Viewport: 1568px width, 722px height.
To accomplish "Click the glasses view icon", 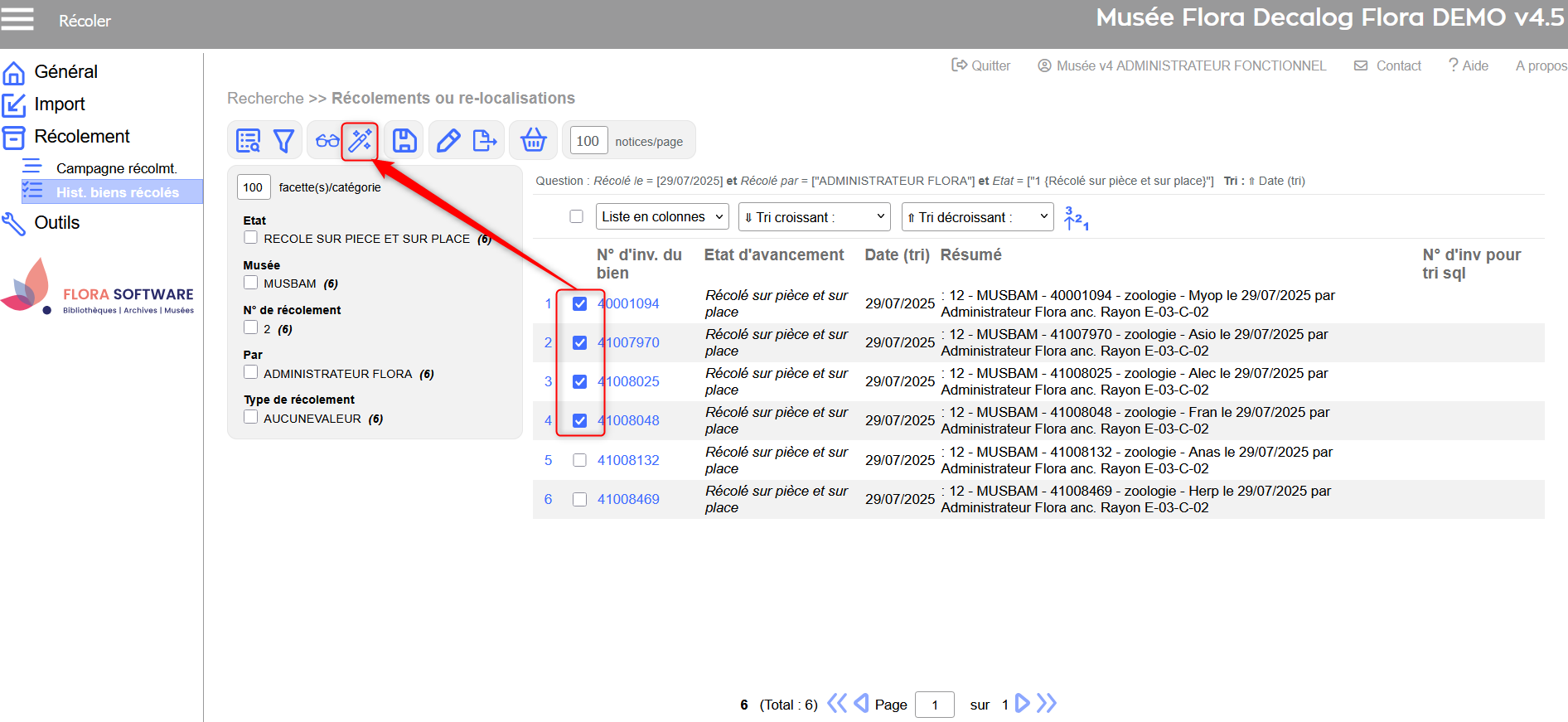I will pos(327,141).
